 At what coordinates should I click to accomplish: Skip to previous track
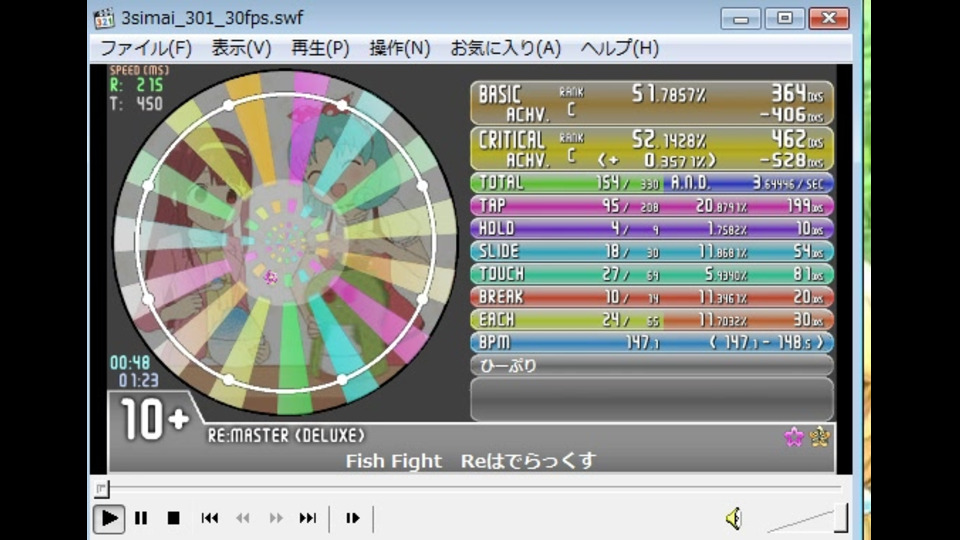(x=209, y=519)
